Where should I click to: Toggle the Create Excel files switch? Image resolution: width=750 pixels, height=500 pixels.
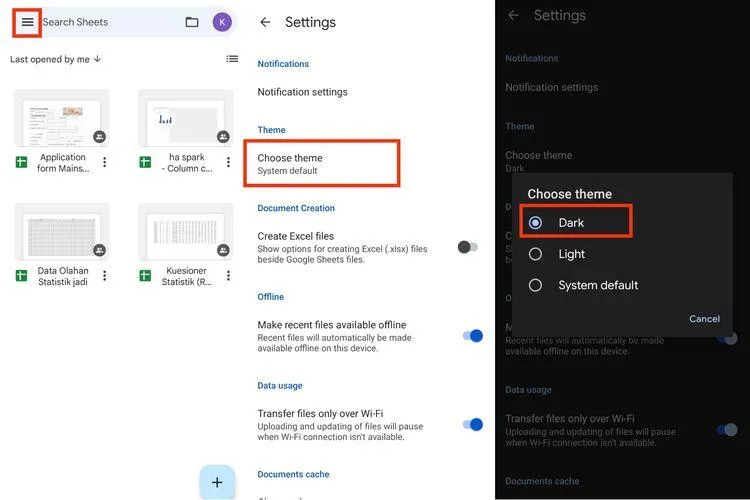pos(467,247)
